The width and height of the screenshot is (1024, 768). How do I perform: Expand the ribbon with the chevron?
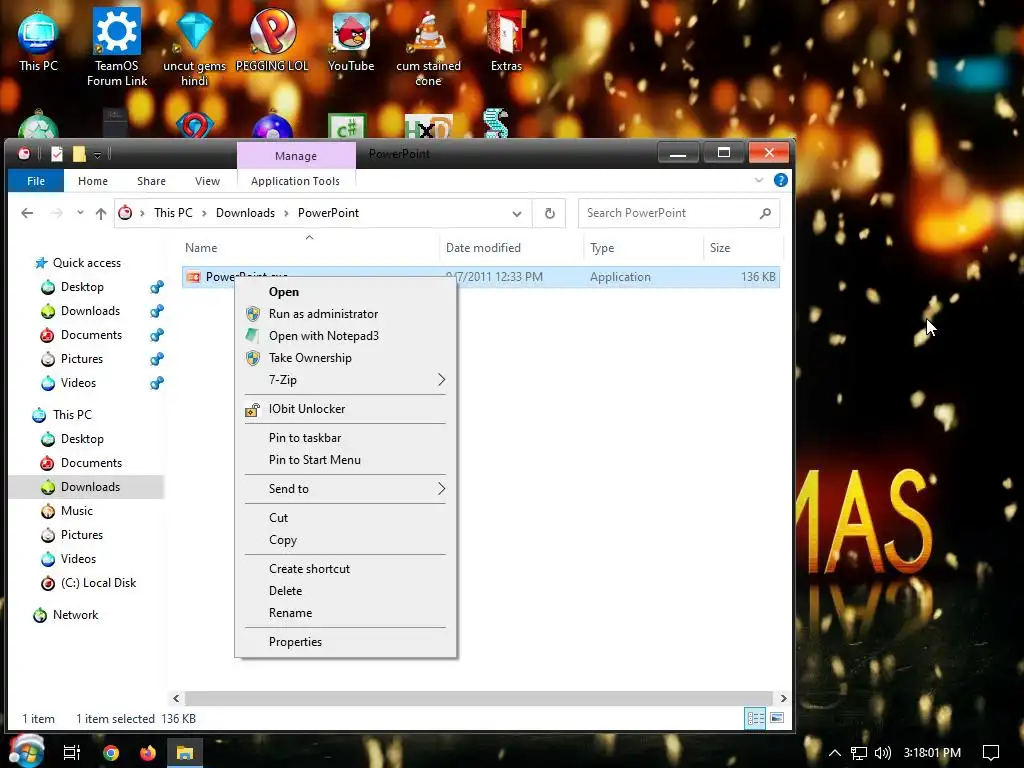click(x=758, y=180)
